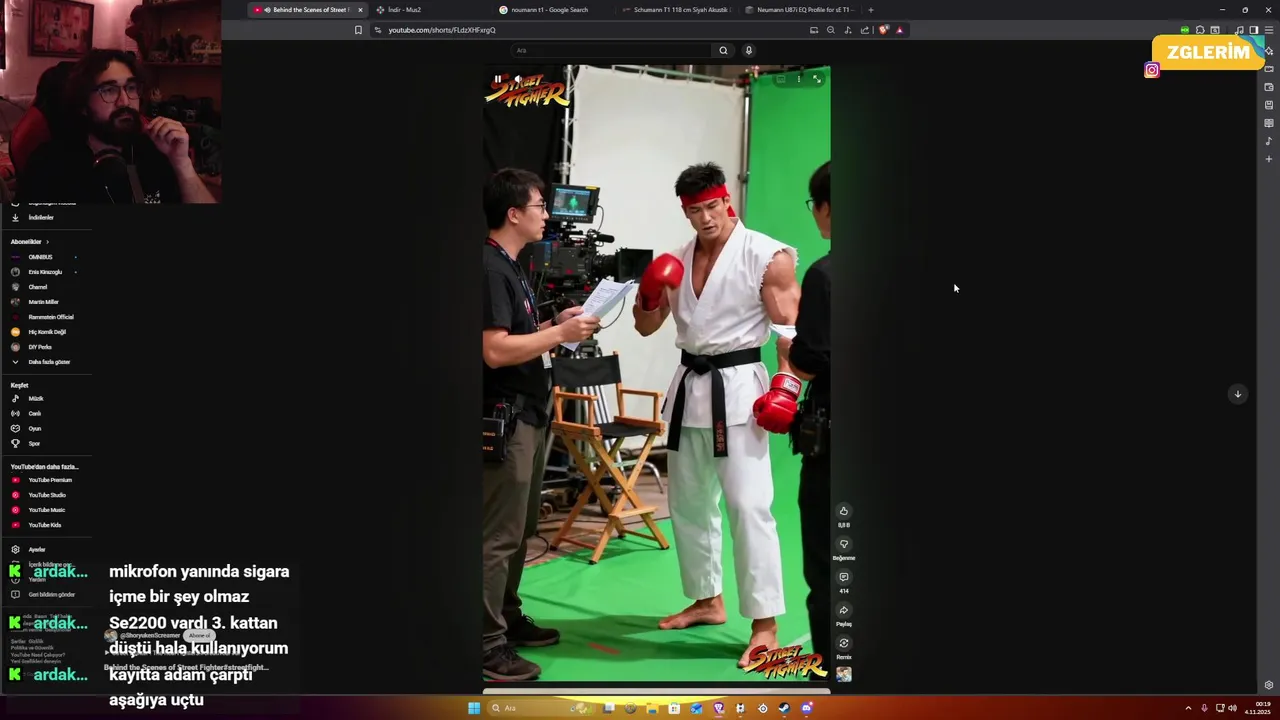Bookmark this page in address bar
The image size is (1280, 720).
click(358, 30)
